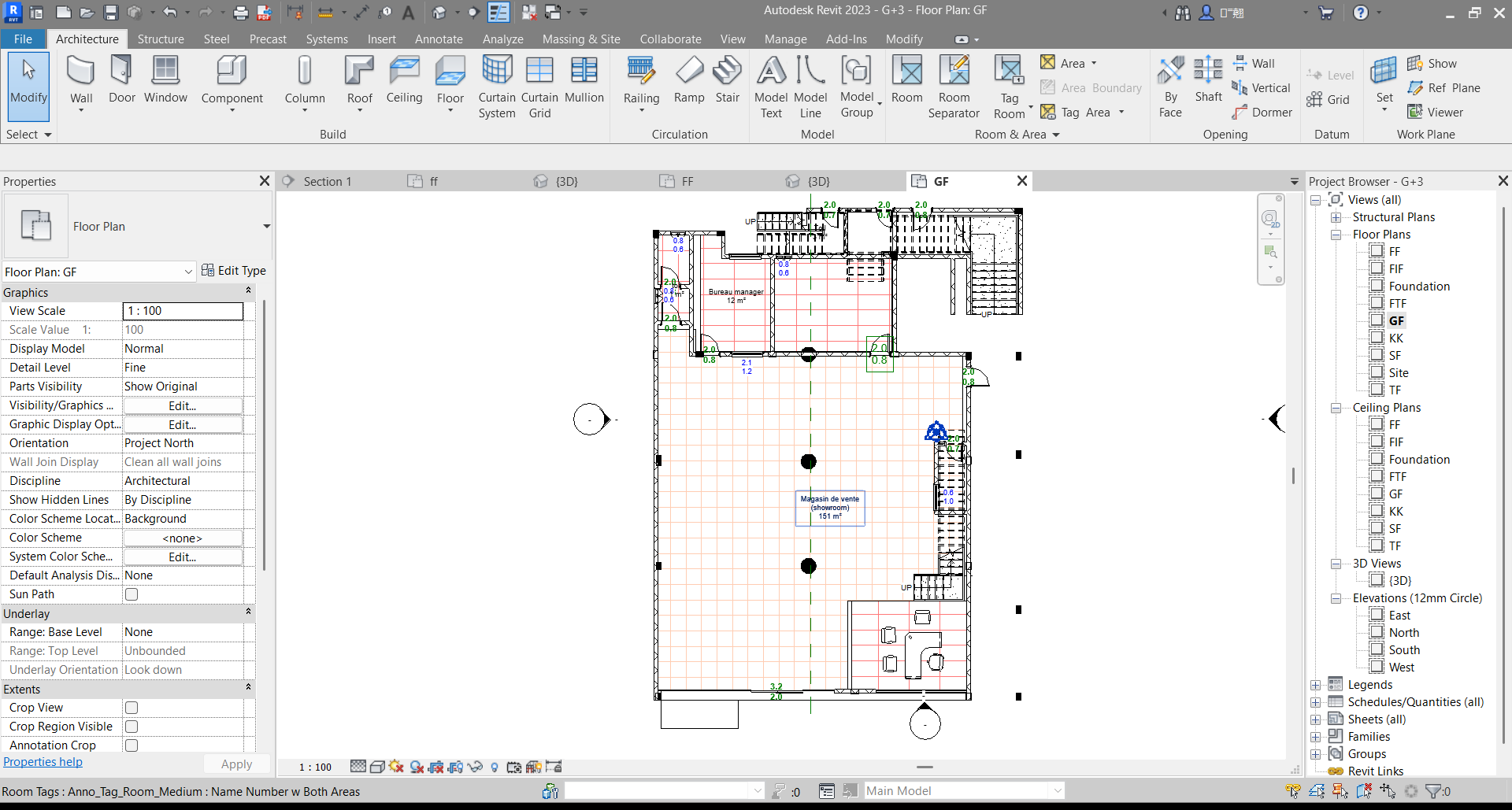Open the KK floor plan in browser
The image size is (1512, 810).
click(1395, 338)
